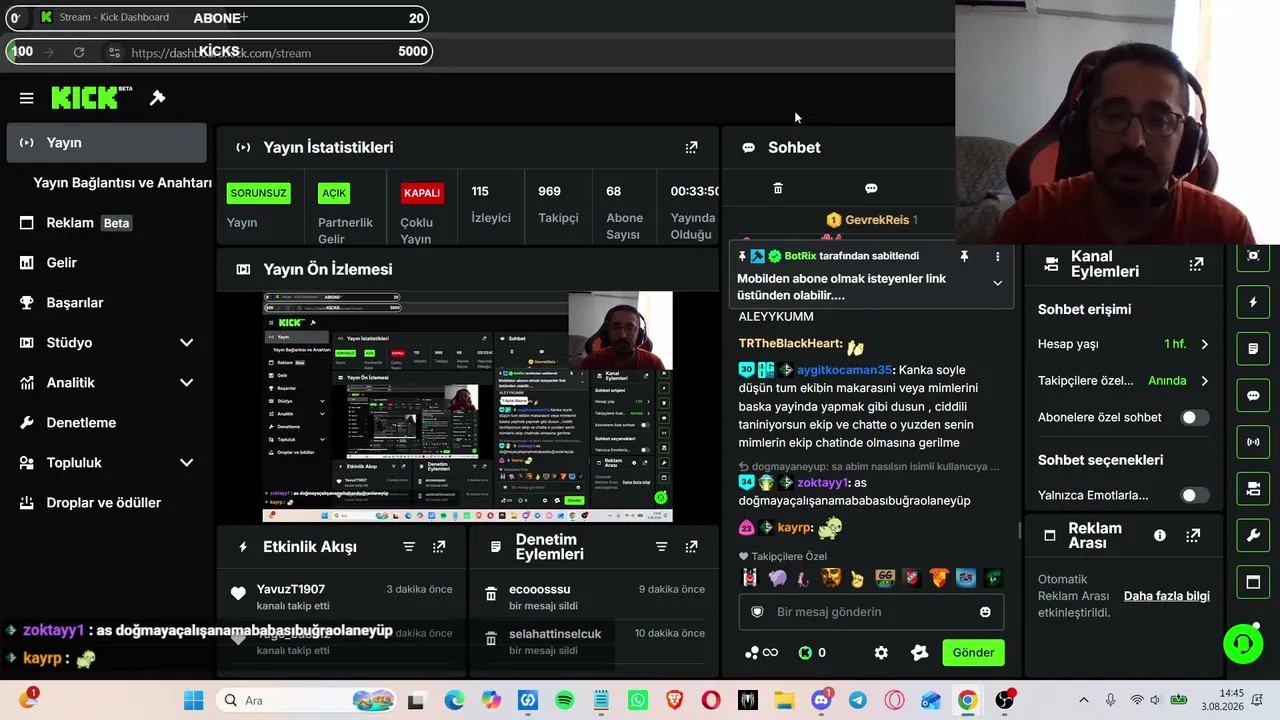Click the chat bubble icon in right sidebar
1280x720 pixels.
[x=1253, y=395]
